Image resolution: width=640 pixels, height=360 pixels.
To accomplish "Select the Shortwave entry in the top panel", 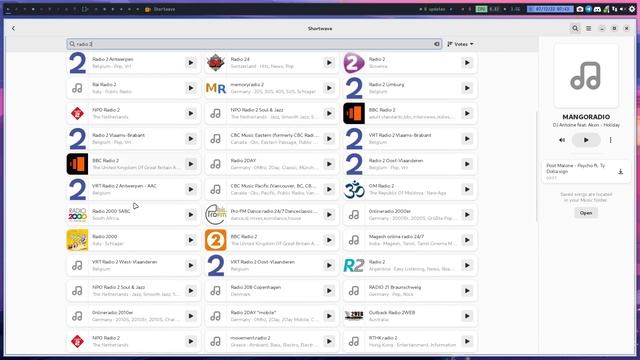I will click(x=160, y=9).
